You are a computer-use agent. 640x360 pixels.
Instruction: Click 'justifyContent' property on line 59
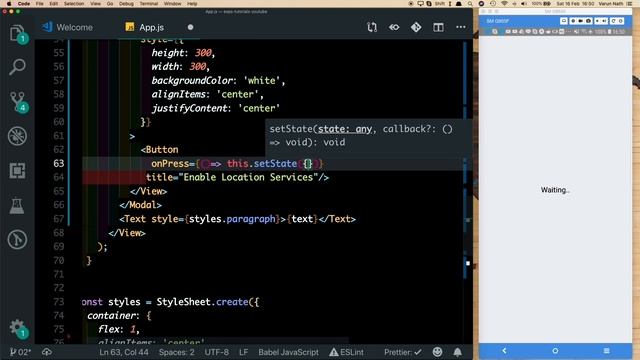point(189,108)
